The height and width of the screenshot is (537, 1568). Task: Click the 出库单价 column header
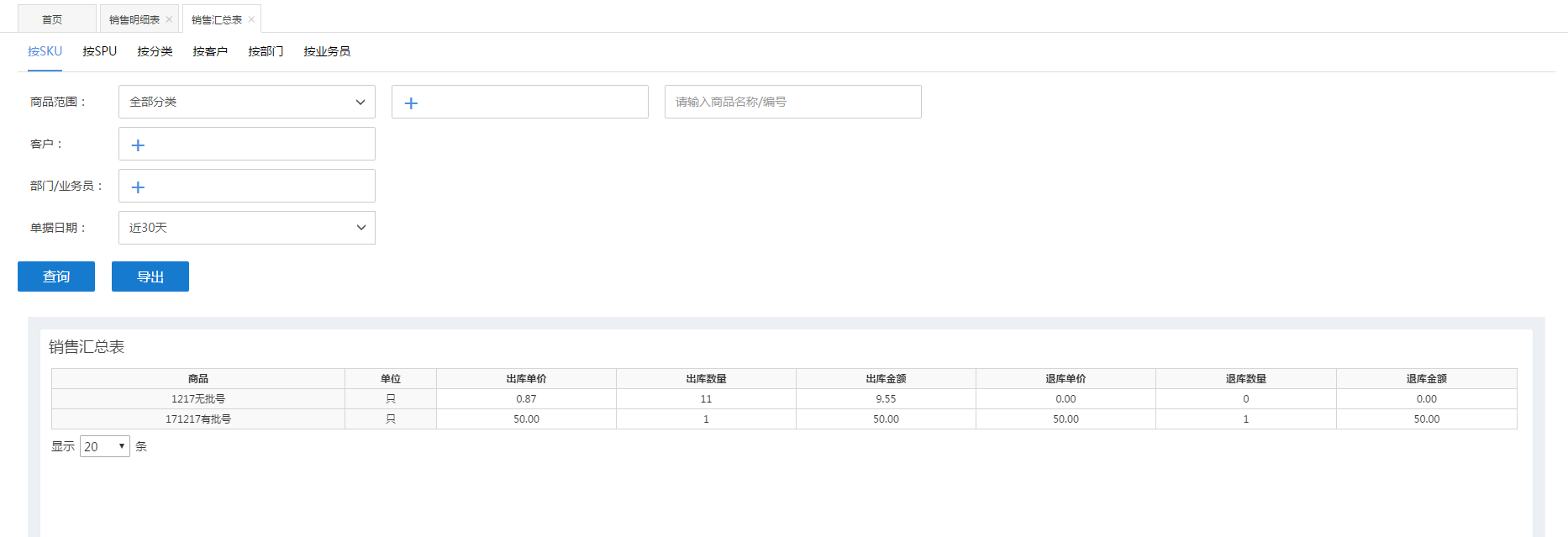(x=527, y=379)
